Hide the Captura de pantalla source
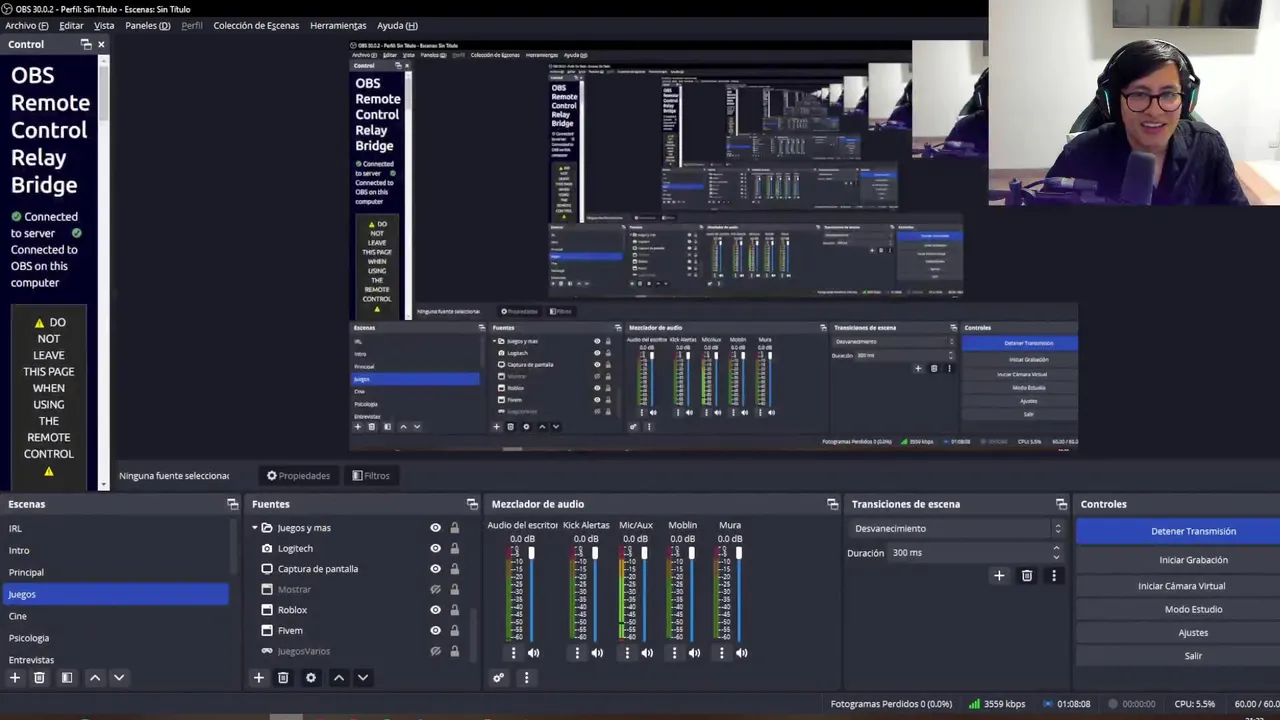This screenshot has width=1280, height=720. point(435,569)
